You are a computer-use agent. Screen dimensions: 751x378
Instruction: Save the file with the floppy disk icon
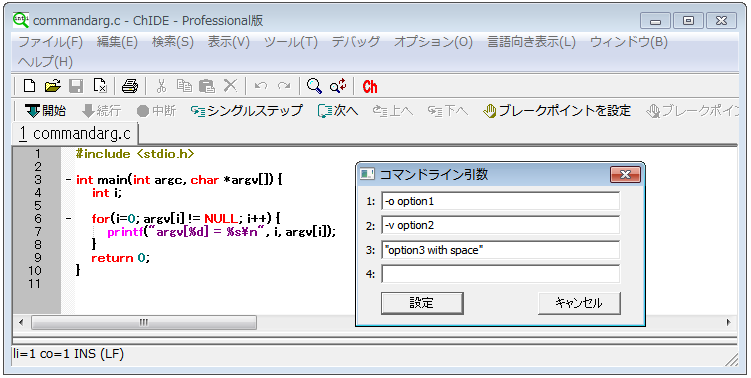click(x=76, y=86)
